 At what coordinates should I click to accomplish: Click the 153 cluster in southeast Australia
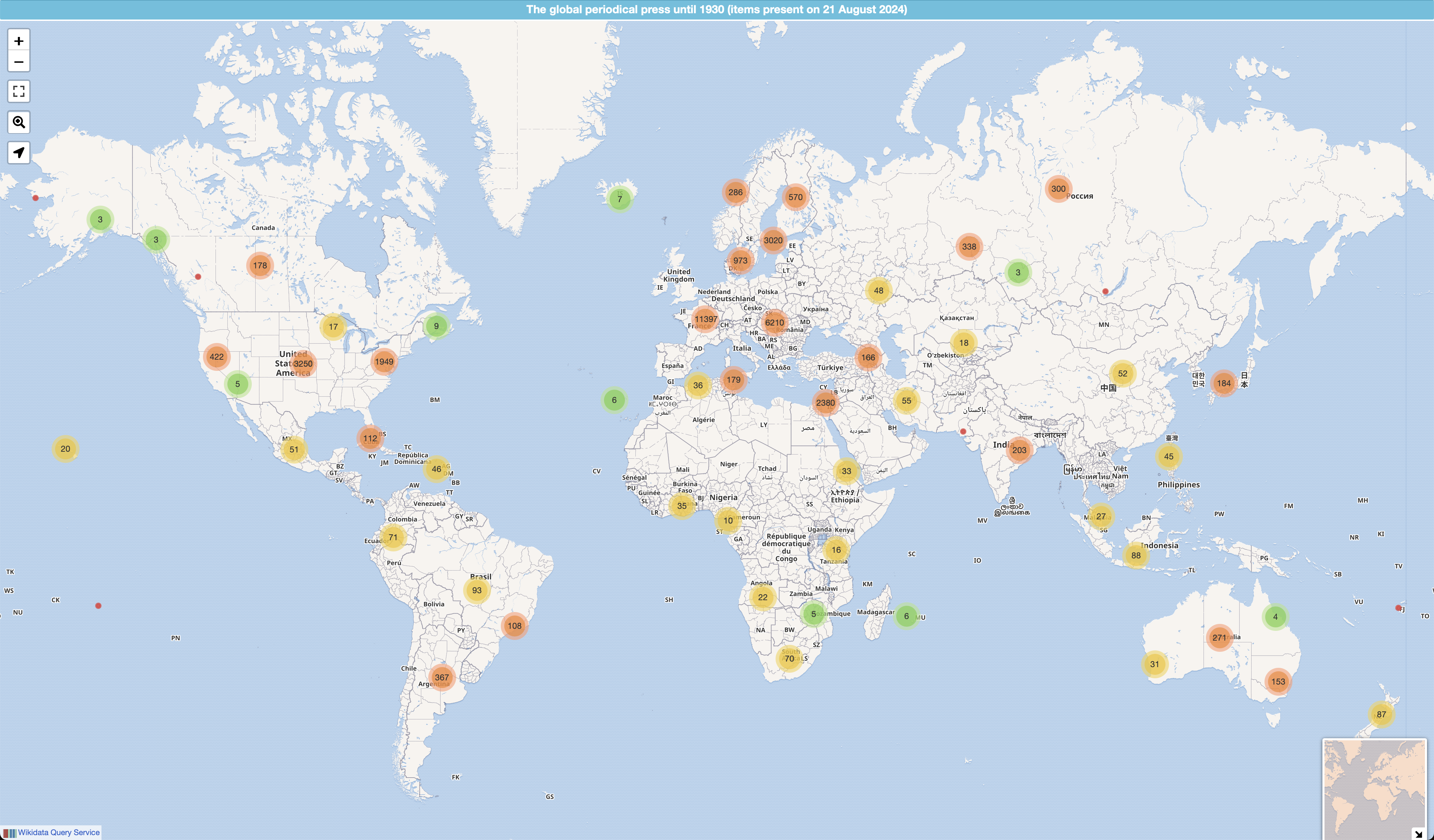[1278, 682]
